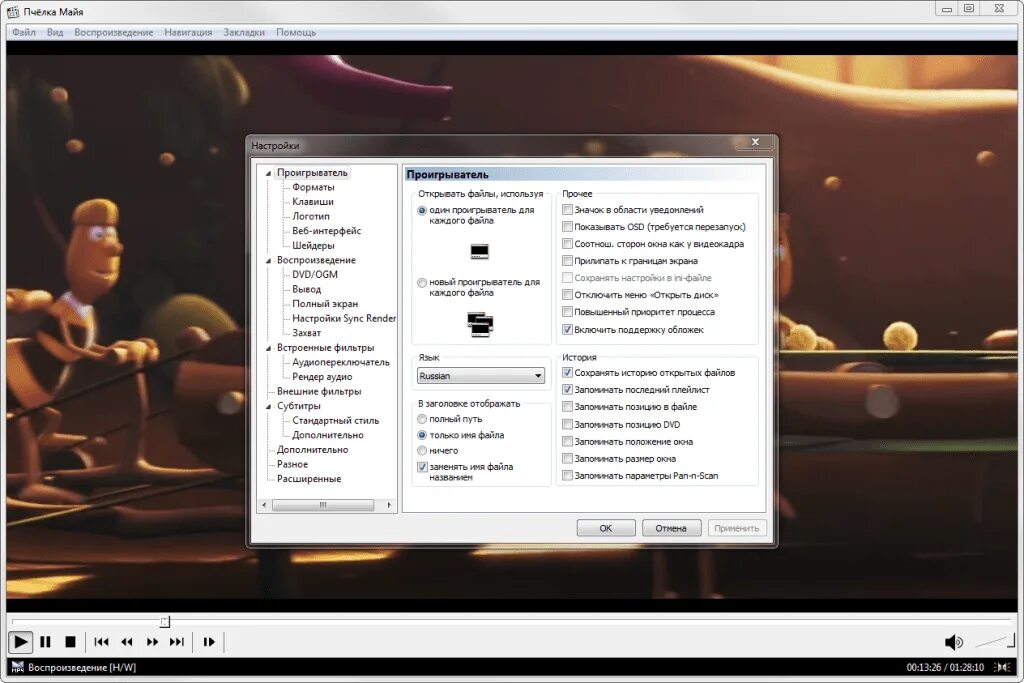
Task: Click the Применить button
Action: (737, 528)
